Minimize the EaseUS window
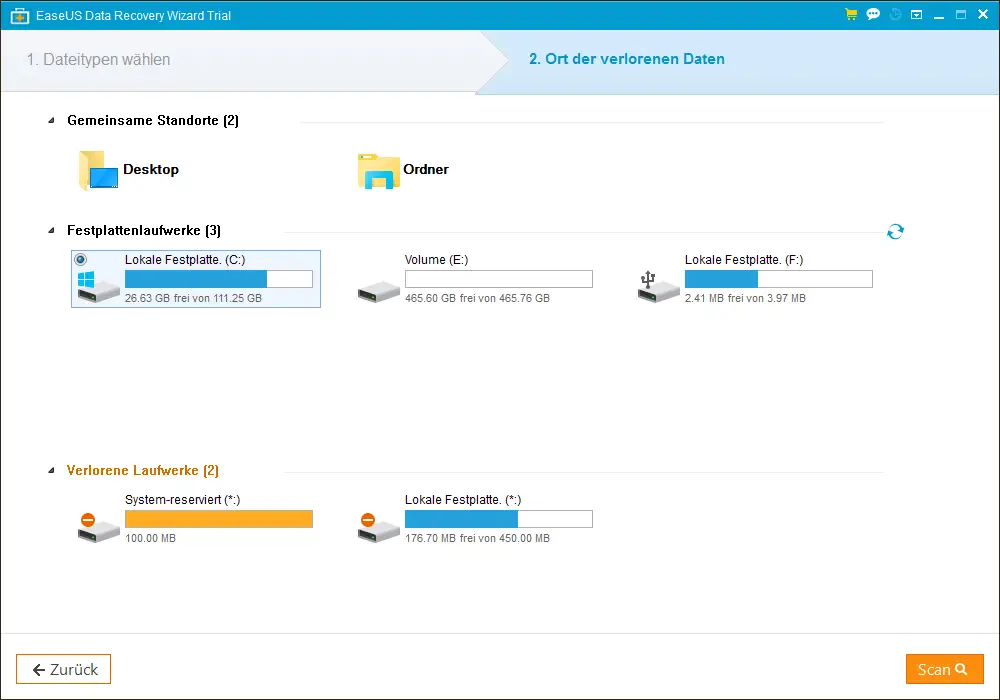The width and height of the screenshot is (1000, 700). pos(939,15)
